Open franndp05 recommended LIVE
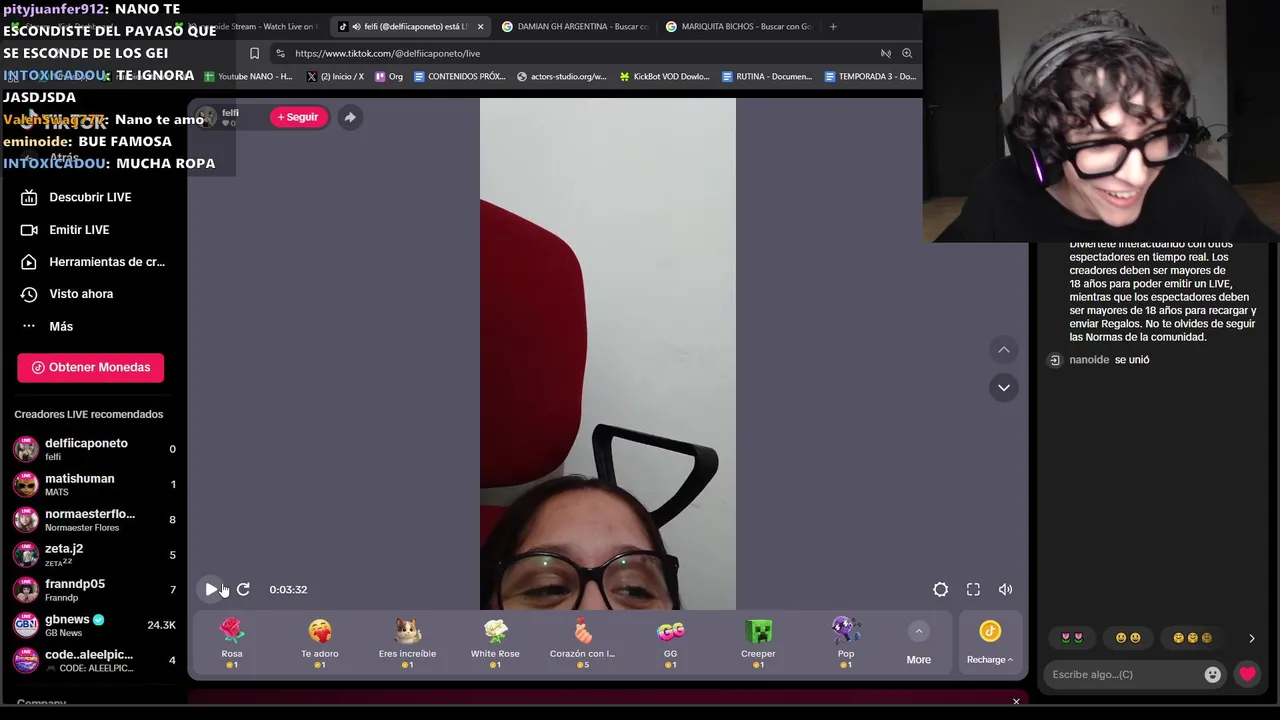Viewport: 1280px width, 720px height. (95, 590)
